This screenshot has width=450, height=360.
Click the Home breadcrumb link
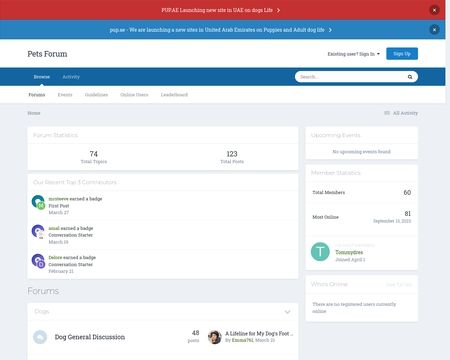point(34,113)
